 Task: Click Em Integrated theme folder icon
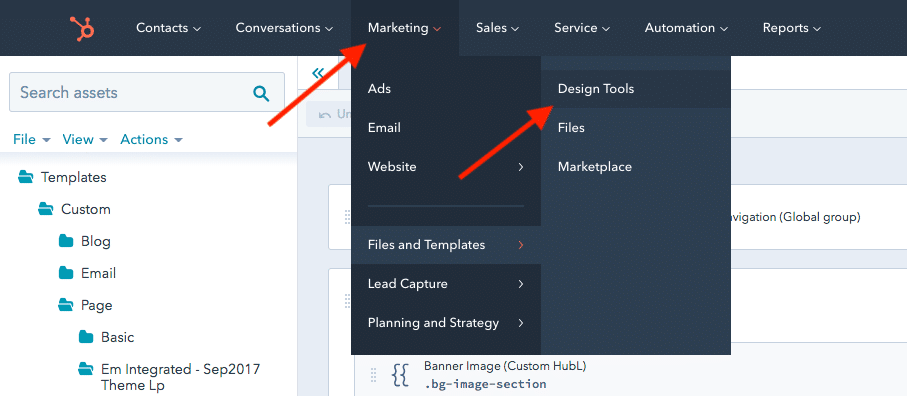click(x=86, y=368)
